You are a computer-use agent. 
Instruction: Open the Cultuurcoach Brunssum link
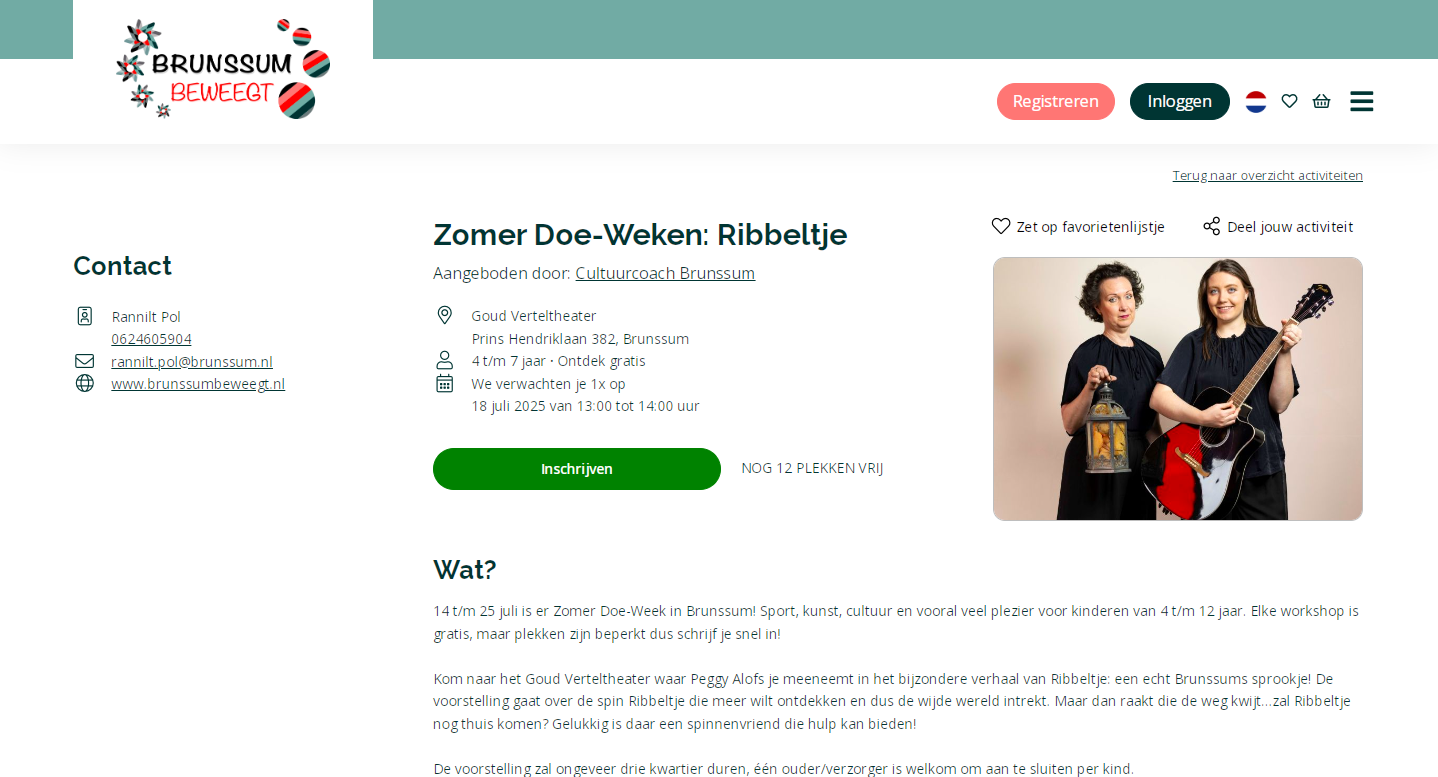(665, 273)
